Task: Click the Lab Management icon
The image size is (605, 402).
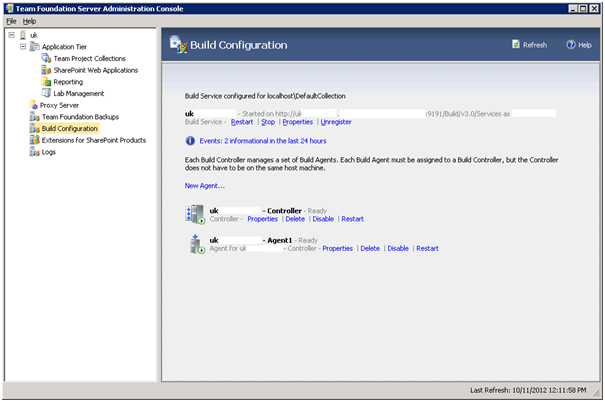Action: pyautogui.click(x=46, y=93)
